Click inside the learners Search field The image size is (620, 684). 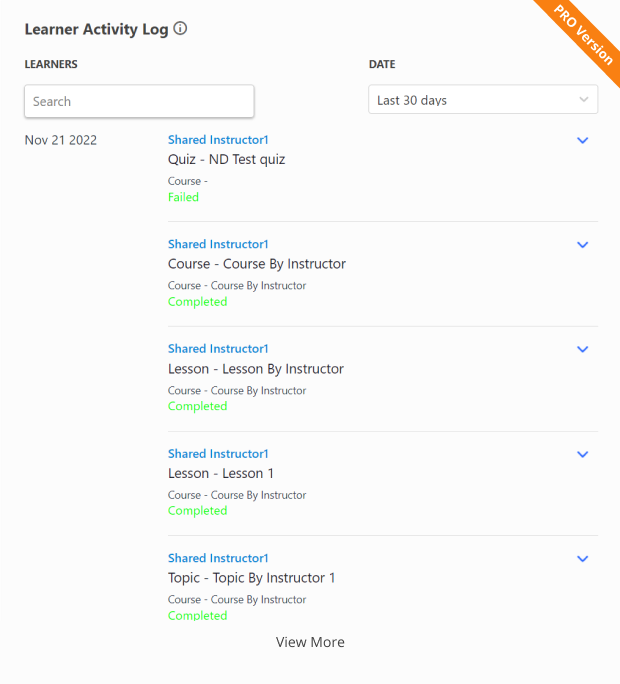[139, 101]
